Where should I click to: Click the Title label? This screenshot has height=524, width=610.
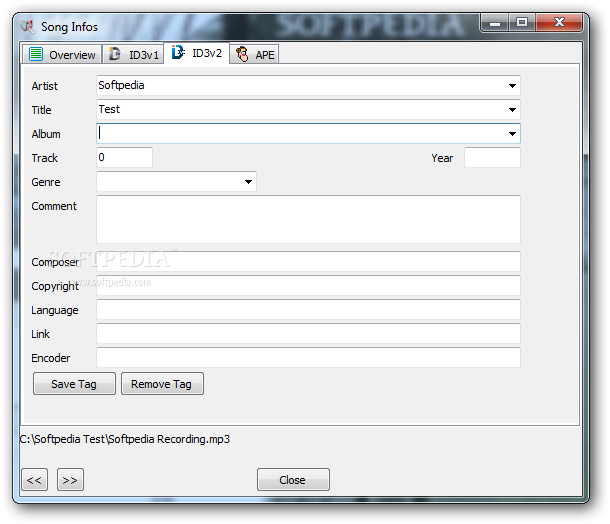tap(41, 110)
